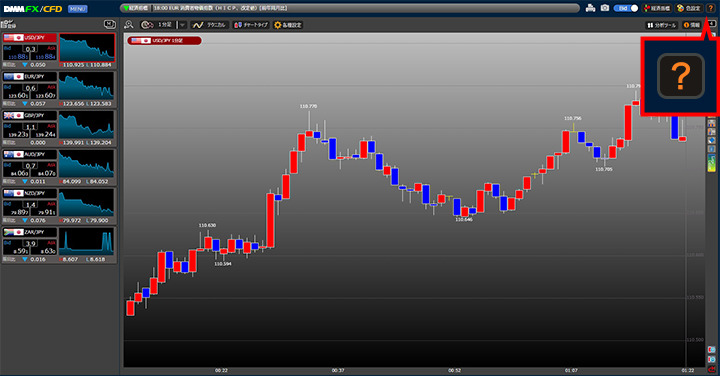Take a chart snapshot with camera icon
This screenshot has width=720, height=376.
[605, 8]
